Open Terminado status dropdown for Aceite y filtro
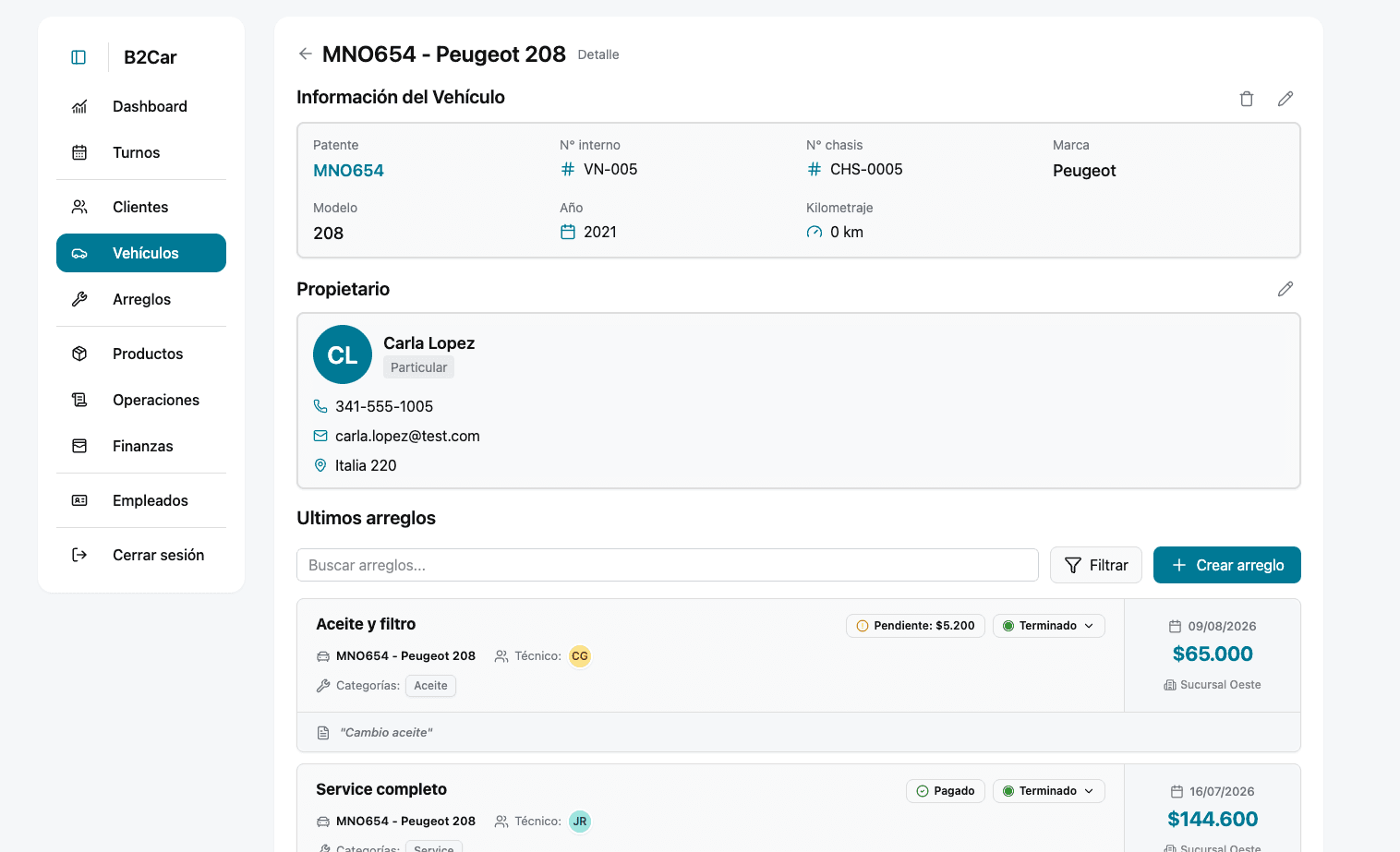Screen dimensions: 1400x852 (x=1049, y=626)
